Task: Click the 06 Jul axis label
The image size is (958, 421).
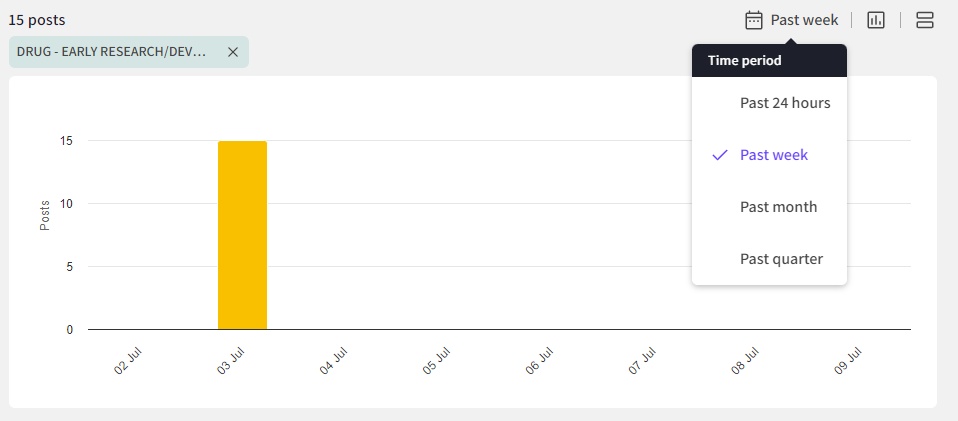Action: click(x=539, y=361)
